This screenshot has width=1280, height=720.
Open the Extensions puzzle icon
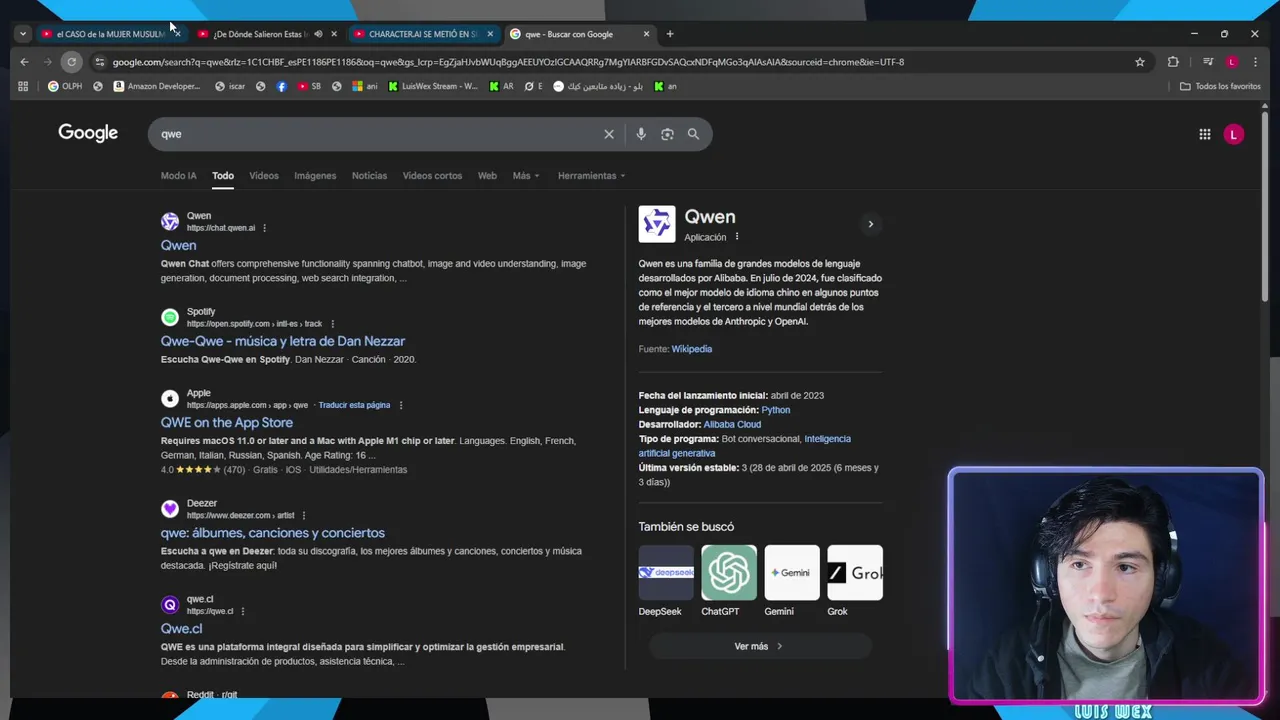(x=1173, y=62)
